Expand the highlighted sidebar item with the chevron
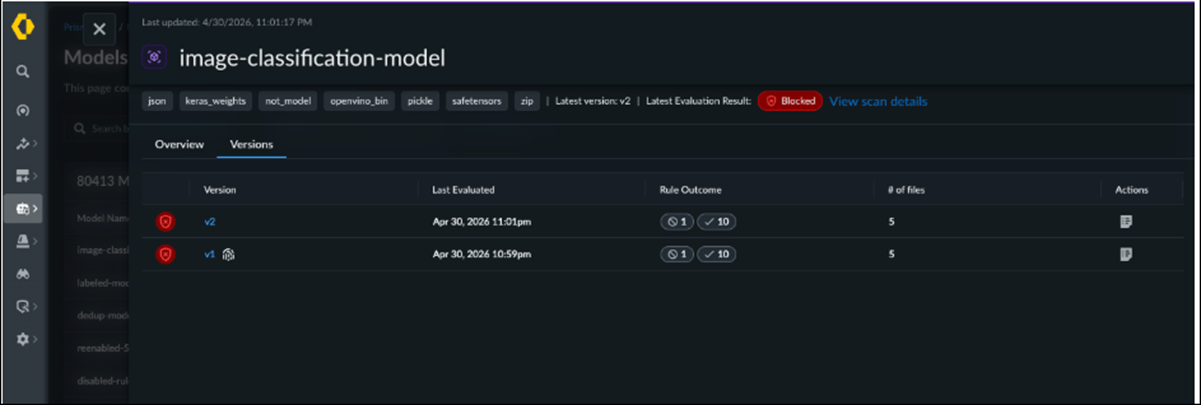This screenshot has height=405, width=1201. tap(36, 209)
